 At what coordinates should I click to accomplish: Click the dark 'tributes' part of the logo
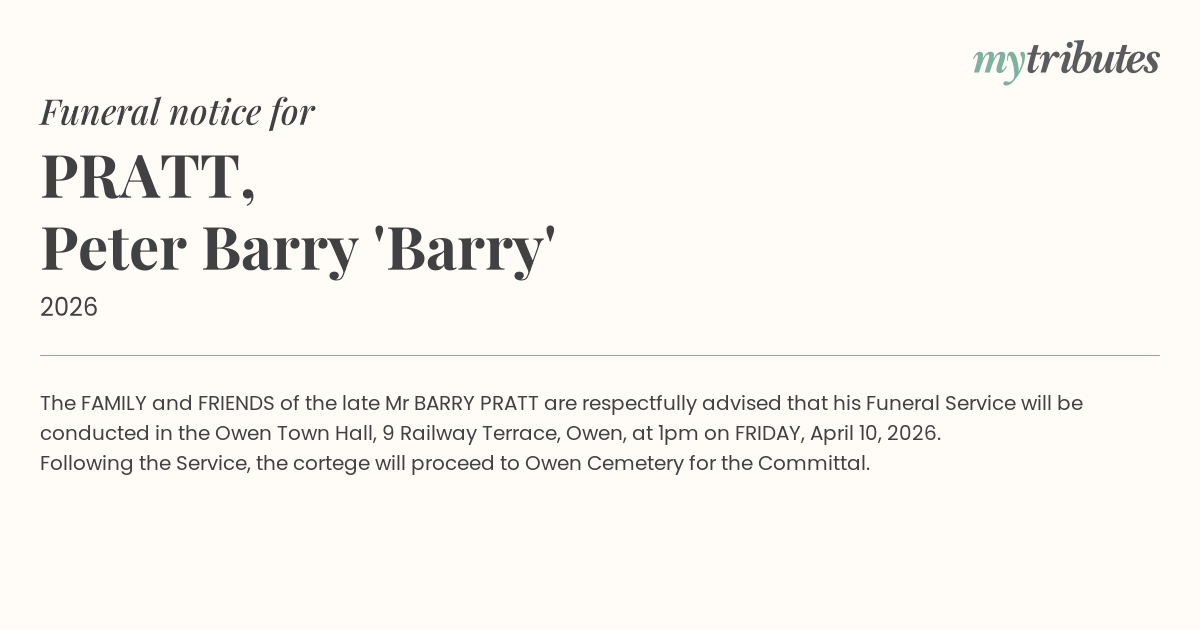coord(1092,59)
